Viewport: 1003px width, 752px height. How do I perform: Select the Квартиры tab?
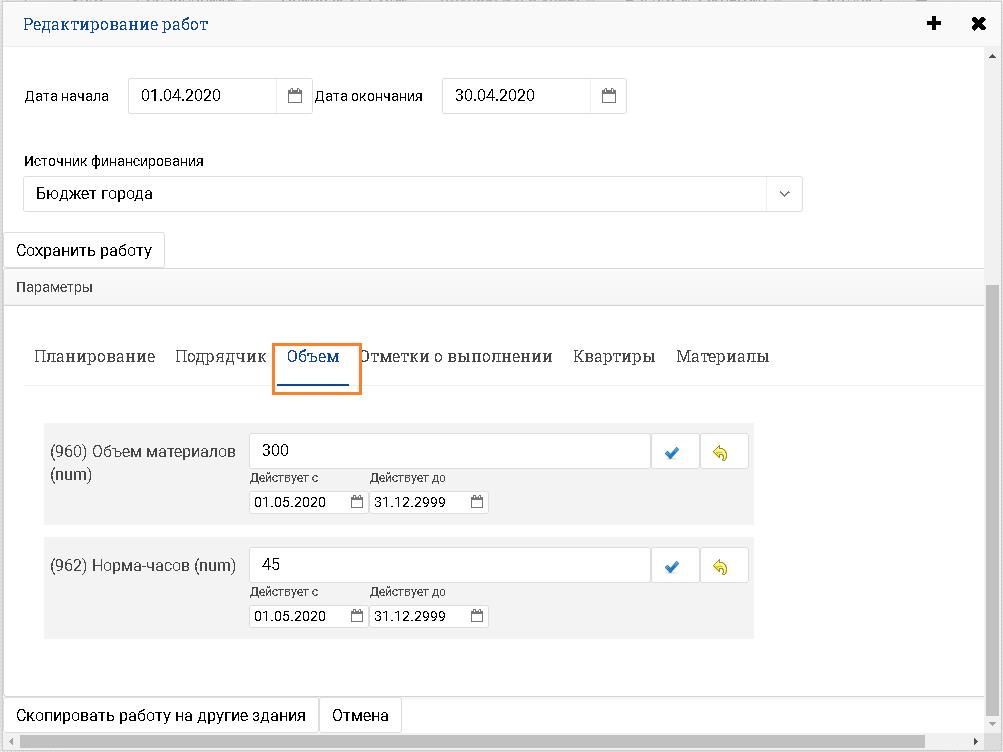(614, 357)
